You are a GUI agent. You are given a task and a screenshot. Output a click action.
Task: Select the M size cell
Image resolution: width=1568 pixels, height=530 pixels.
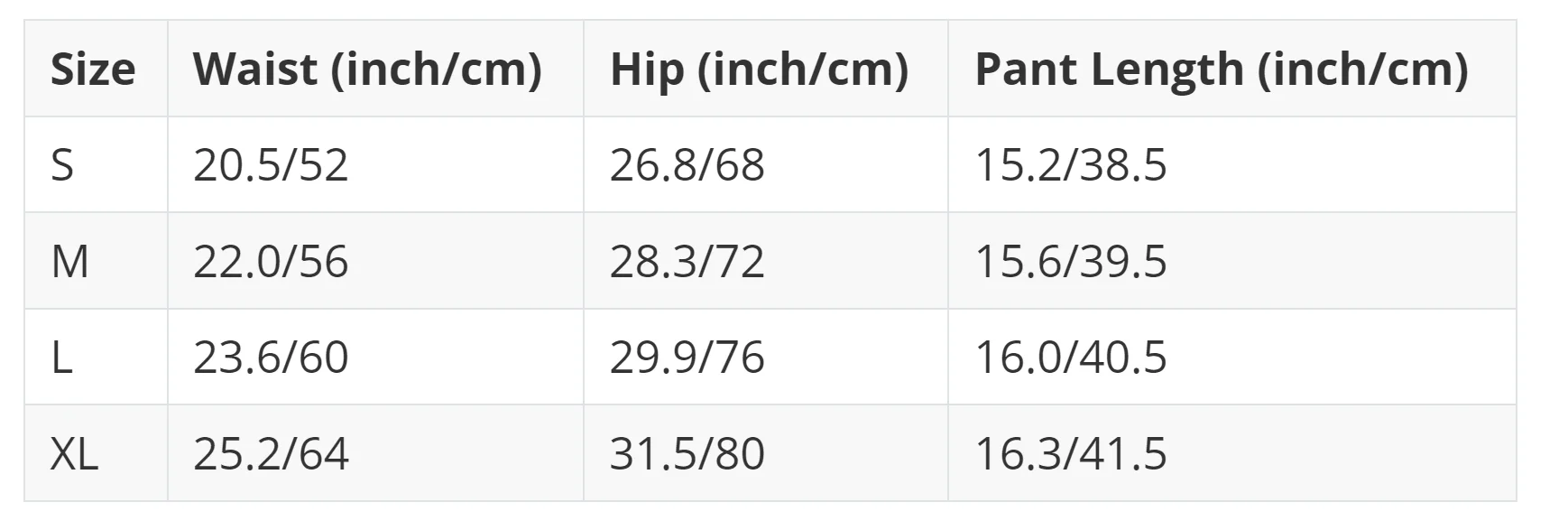tap(69, 262)
